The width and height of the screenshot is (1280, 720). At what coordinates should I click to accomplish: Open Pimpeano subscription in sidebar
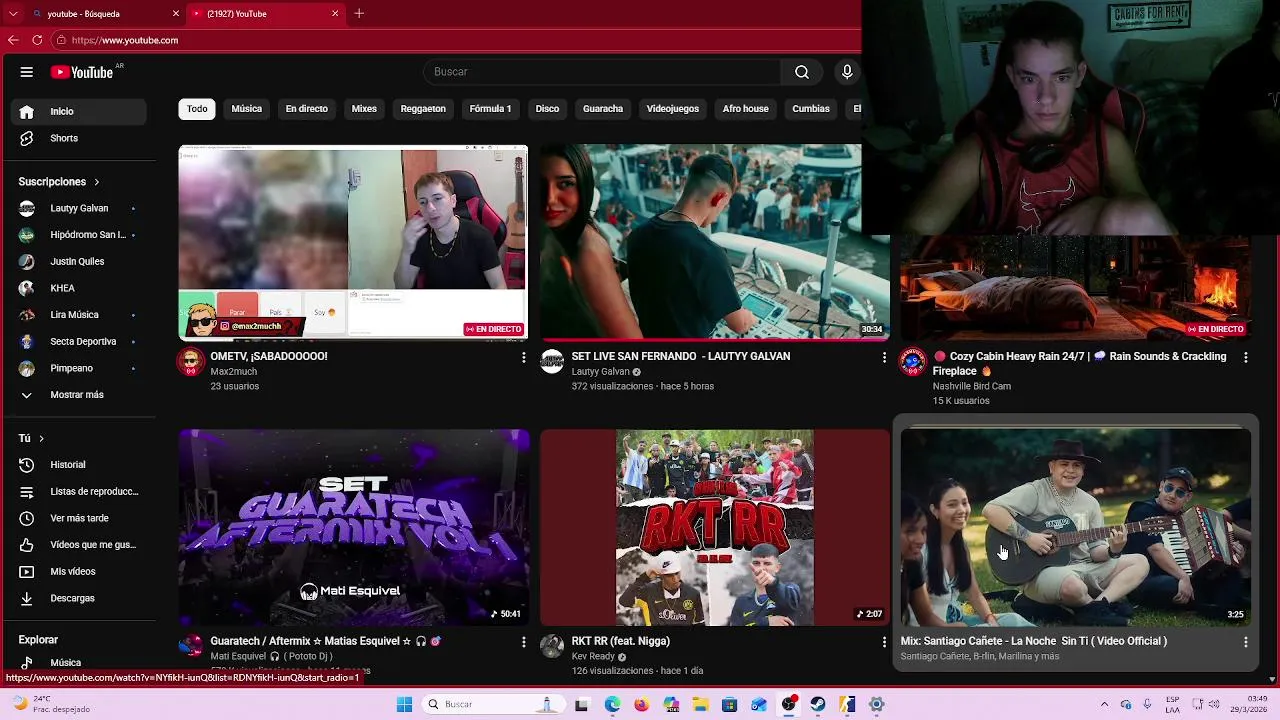80,368
